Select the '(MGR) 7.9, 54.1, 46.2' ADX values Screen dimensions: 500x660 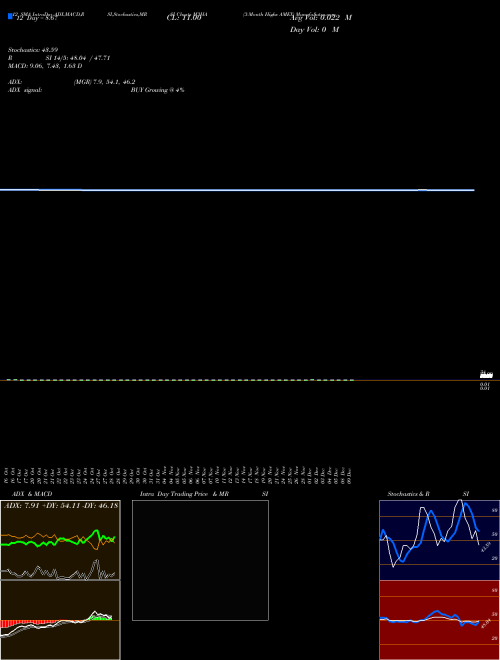tap(104, 82)
